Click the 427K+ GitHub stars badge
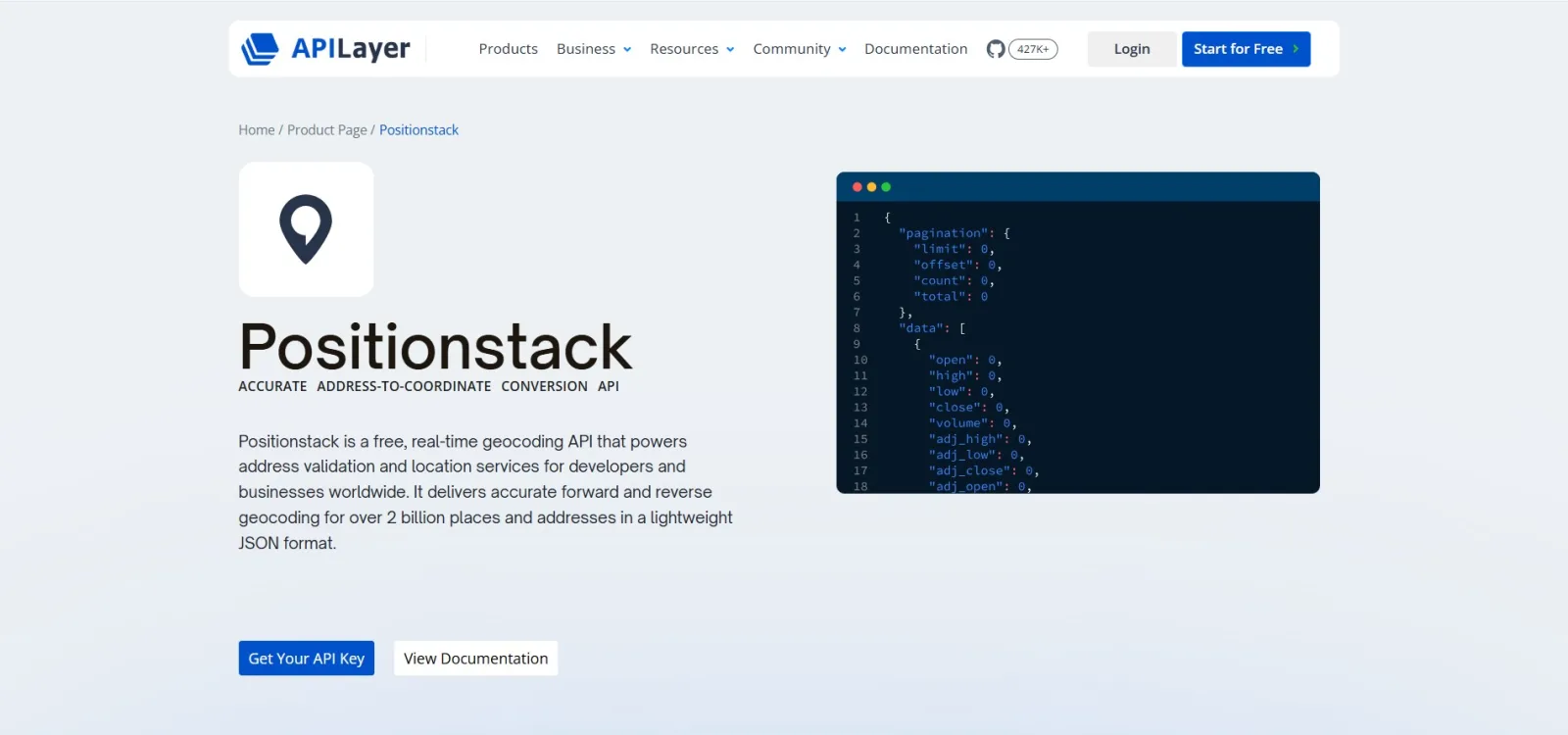The width and height of the screenshot is (1568, 735). [1033, 49]
